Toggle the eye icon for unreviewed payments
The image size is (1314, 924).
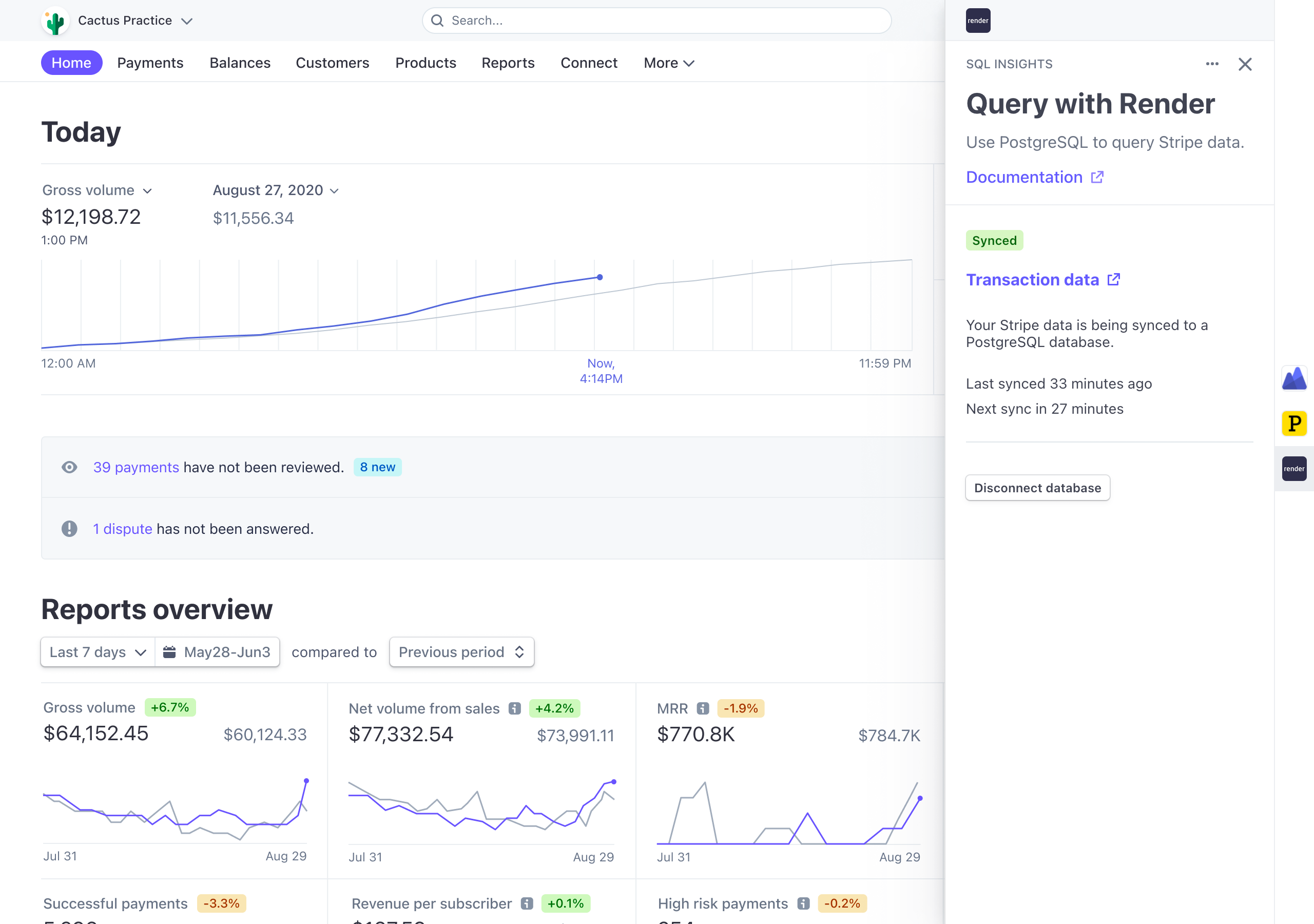click(x=69, y=466)
